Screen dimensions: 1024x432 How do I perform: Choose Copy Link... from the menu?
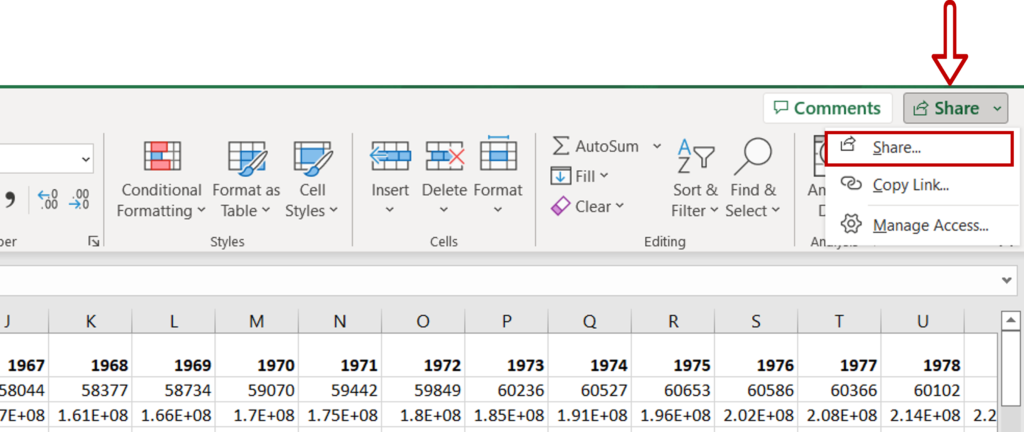tap(921, 185)
